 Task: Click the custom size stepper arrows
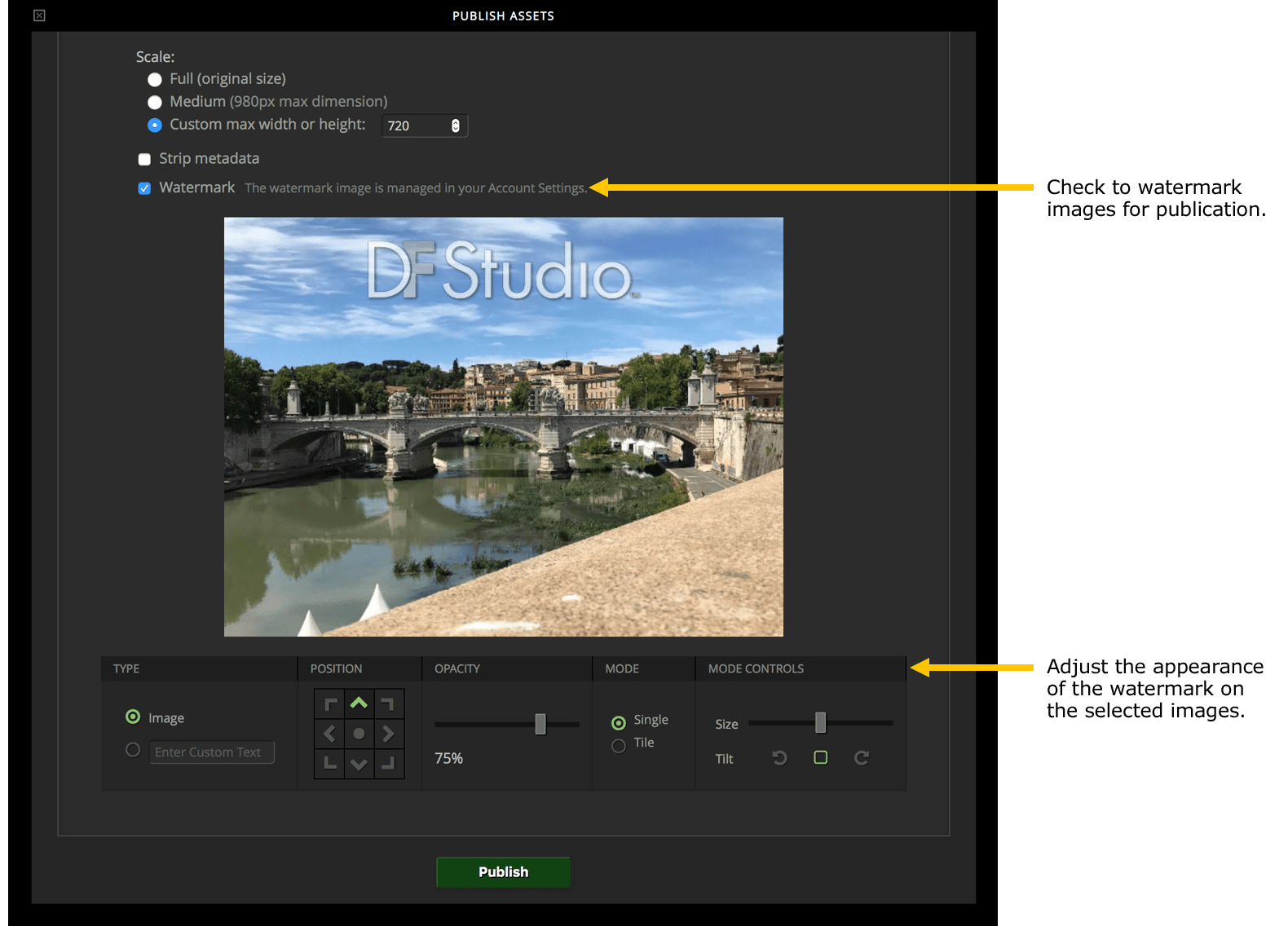456,126
